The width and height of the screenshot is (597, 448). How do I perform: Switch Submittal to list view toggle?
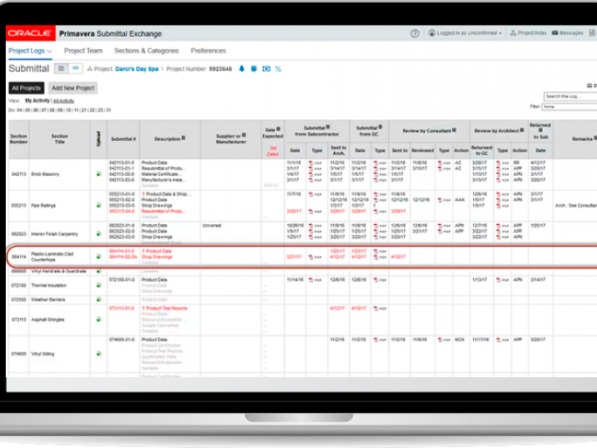click(x=61, y=69)
